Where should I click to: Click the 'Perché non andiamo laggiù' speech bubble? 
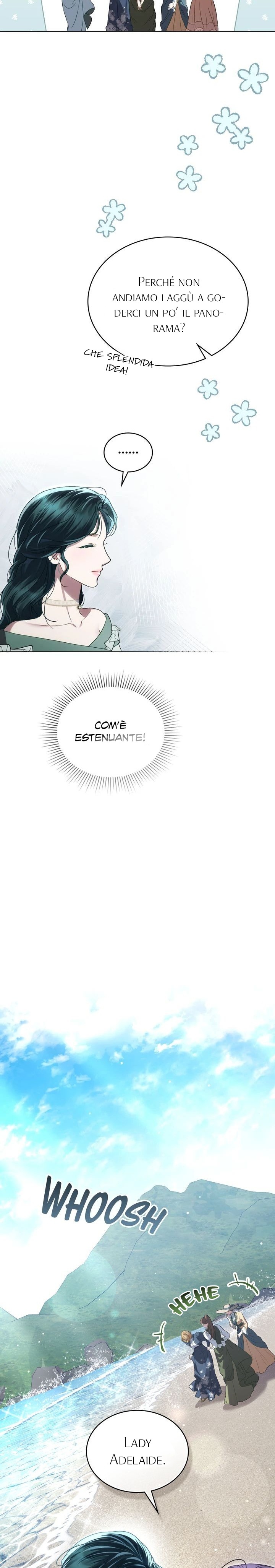(168, 302)
